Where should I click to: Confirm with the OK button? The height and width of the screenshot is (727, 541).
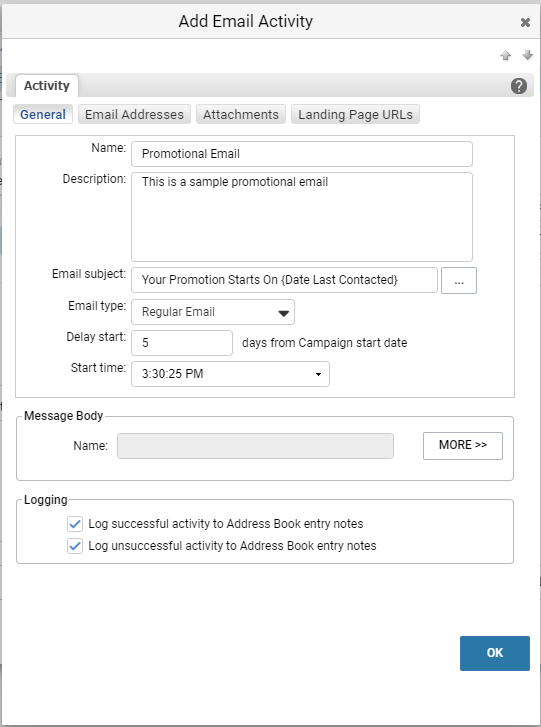(x=495, y=653)
